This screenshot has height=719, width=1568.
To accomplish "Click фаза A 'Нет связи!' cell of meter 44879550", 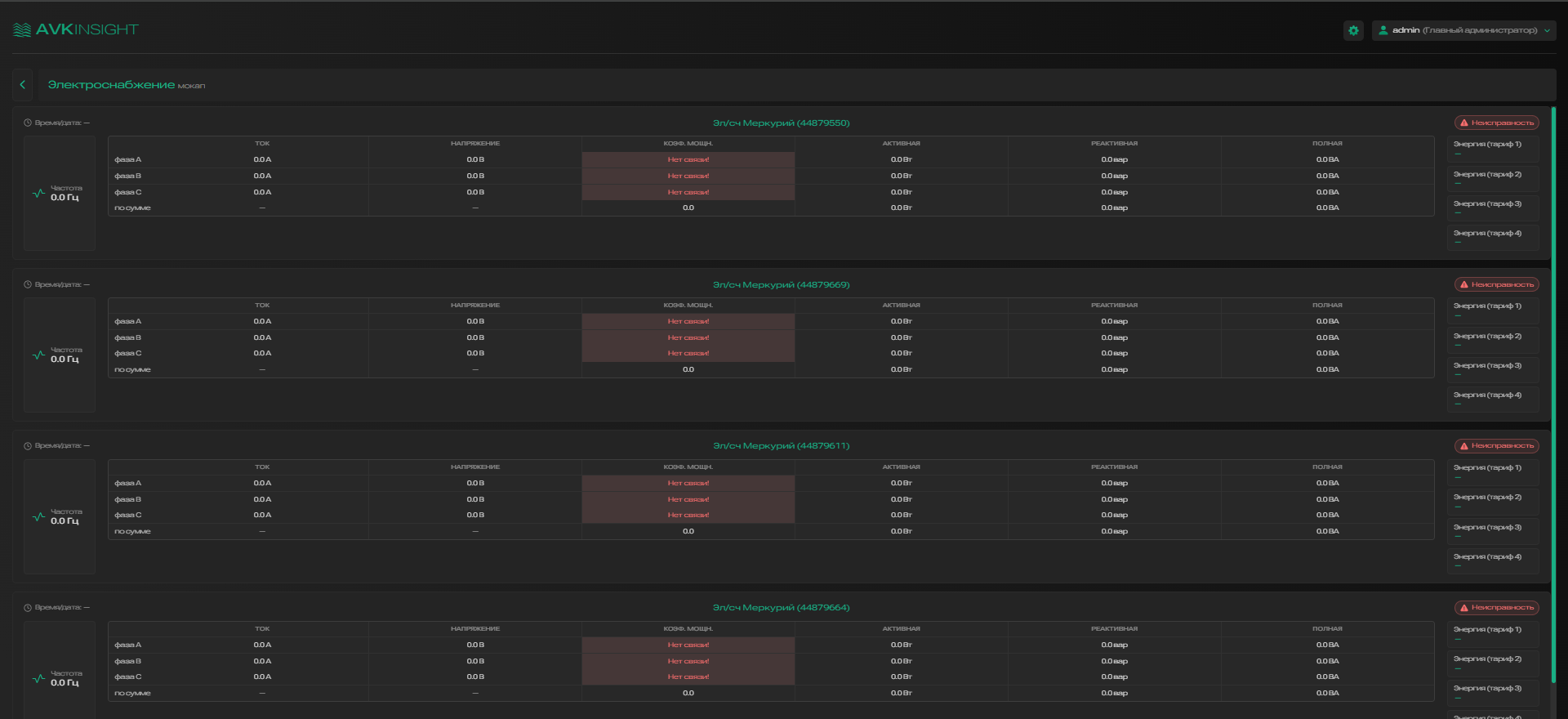I will click(688, 160).
